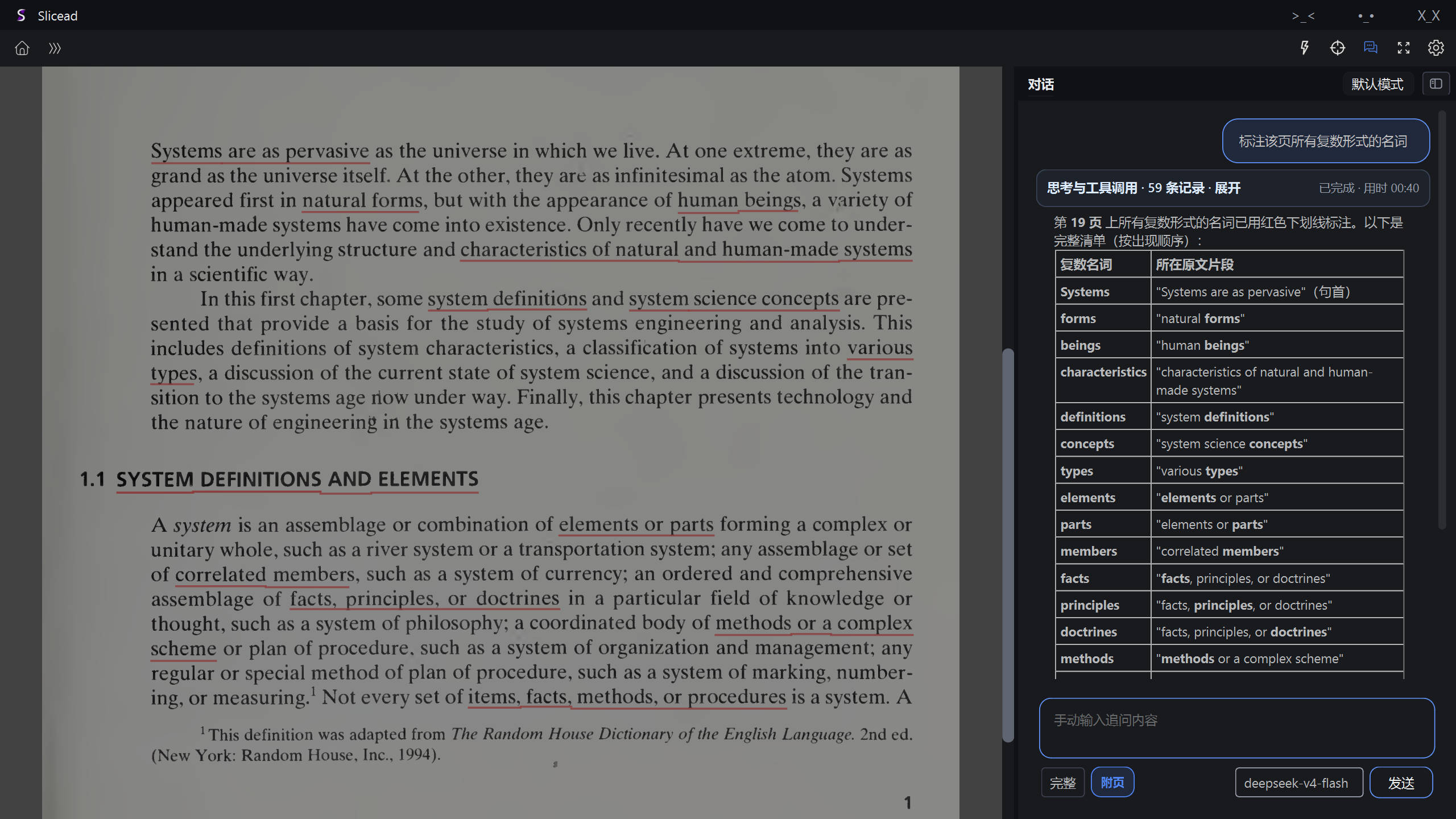Toggle the 完整 full mode option
The width and height of the screenshot is (1456, 819).
(1063, 783)
